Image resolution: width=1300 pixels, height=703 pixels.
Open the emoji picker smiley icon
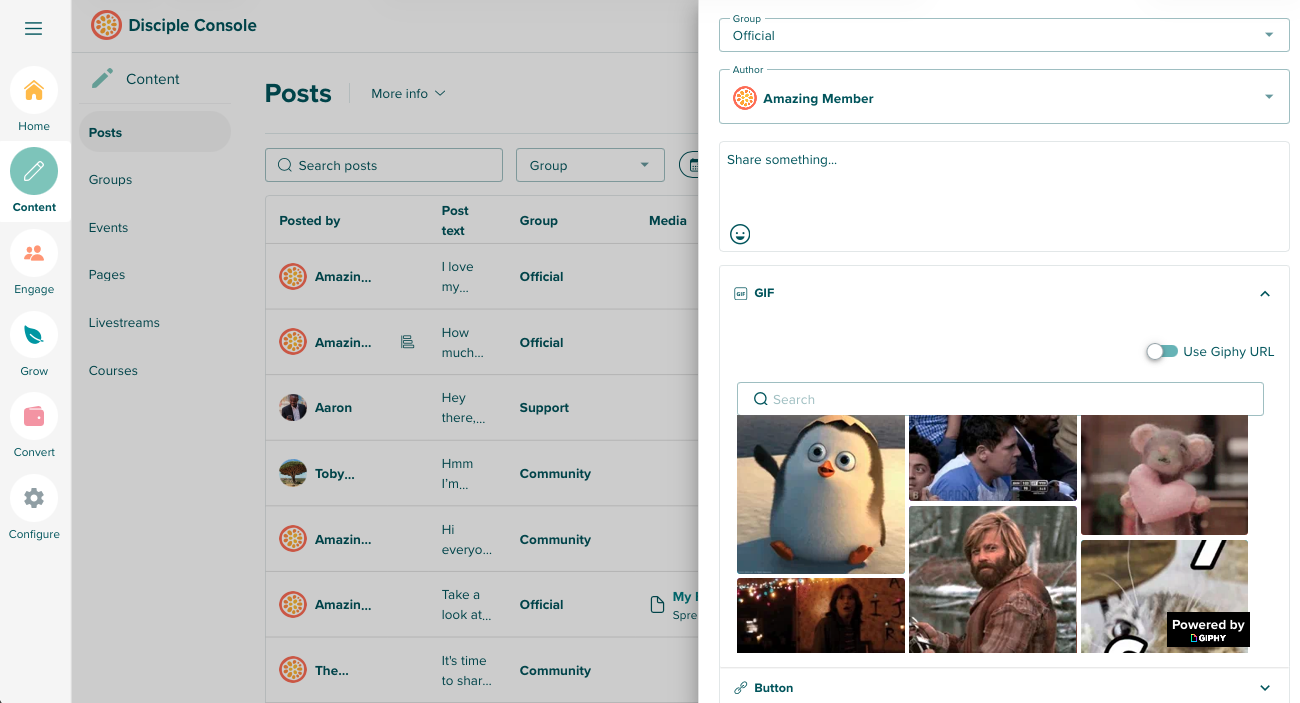point(740,234)
